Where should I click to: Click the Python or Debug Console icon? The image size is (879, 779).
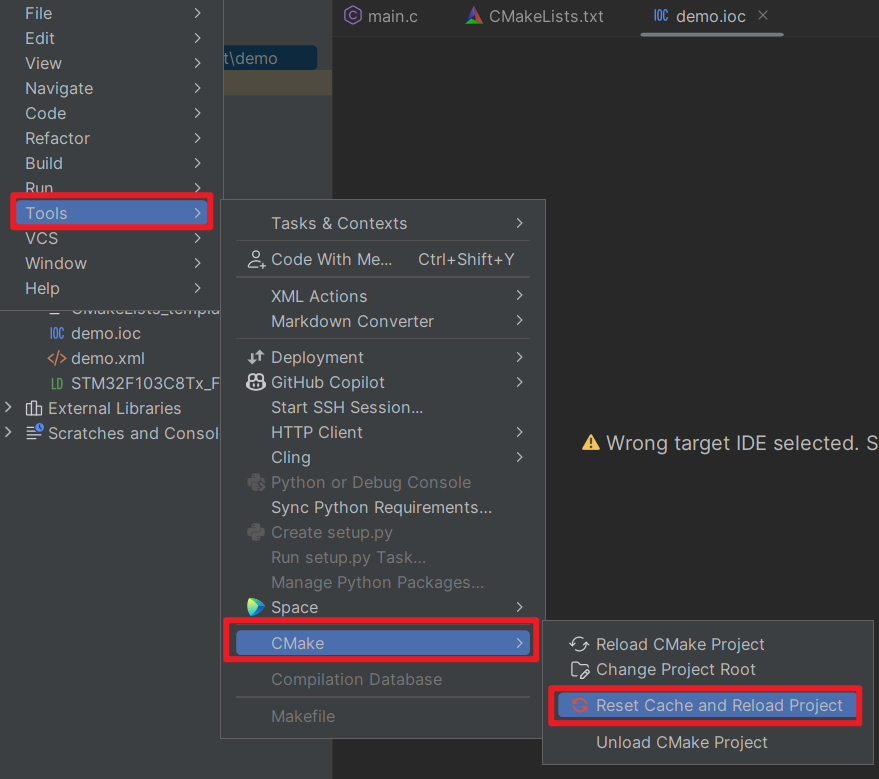pyautogui.click(x=256, y=482)
